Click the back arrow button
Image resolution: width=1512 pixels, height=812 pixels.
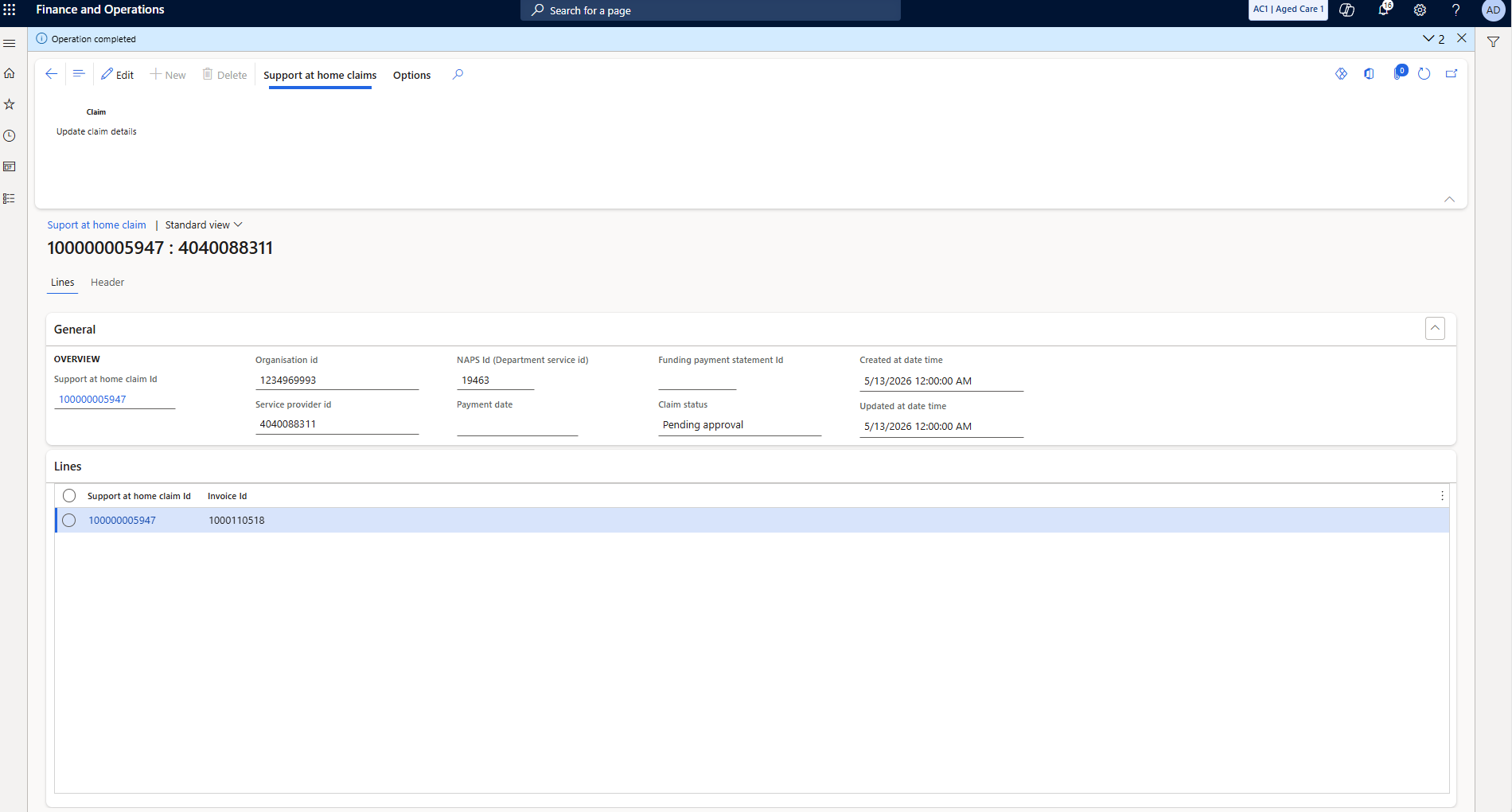tap(52, 74)
